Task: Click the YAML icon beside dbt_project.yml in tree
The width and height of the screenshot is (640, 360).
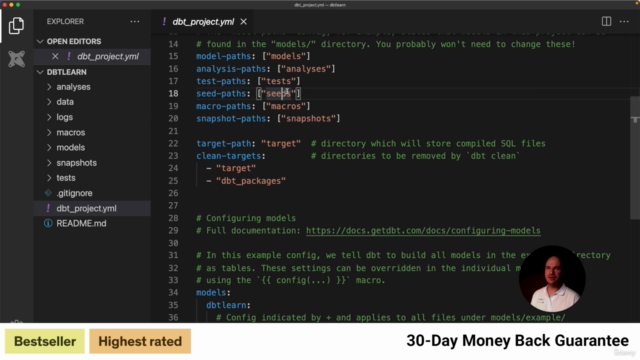Action: point(48,208)
